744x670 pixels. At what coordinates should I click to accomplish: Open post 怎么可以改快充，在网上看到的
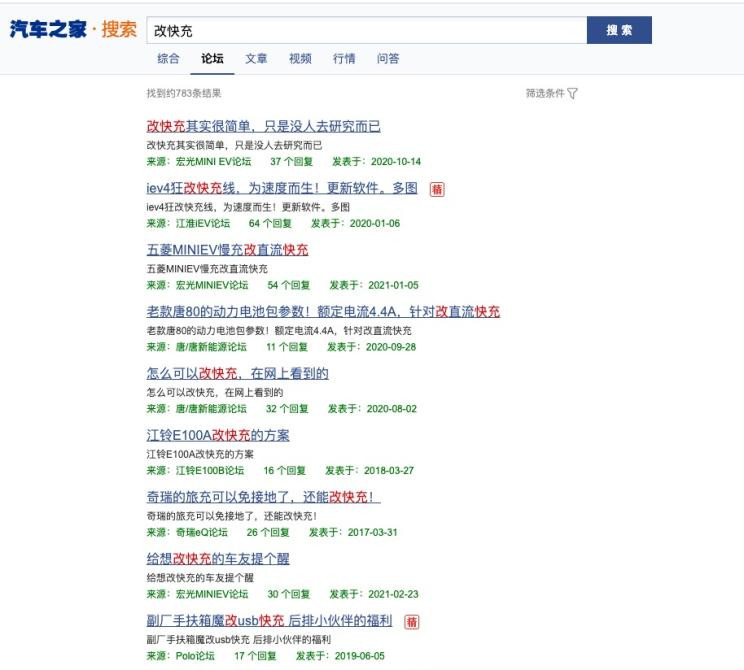pos(237,373)
